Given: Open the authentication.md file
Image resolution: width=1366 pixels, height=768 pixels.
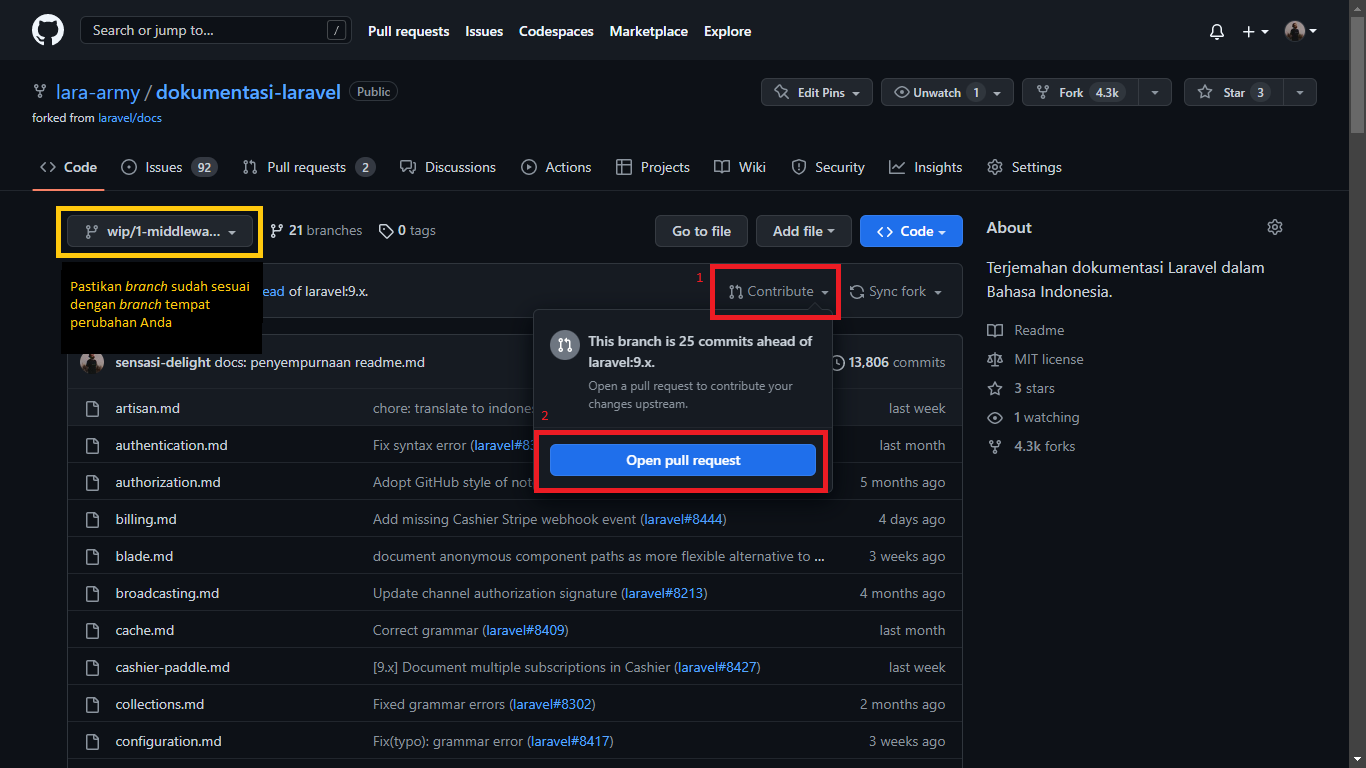Looking at the screenshot, I should (171, 445).
